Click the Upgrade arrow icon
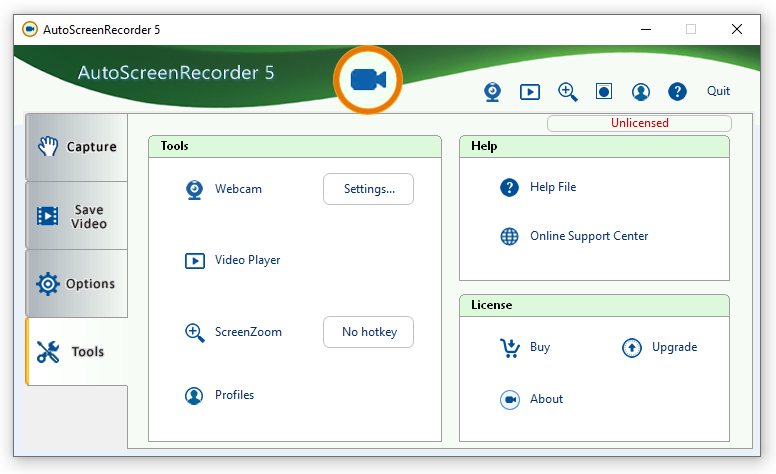This screenshot has height=474, width=776. (x=631, y=348)
